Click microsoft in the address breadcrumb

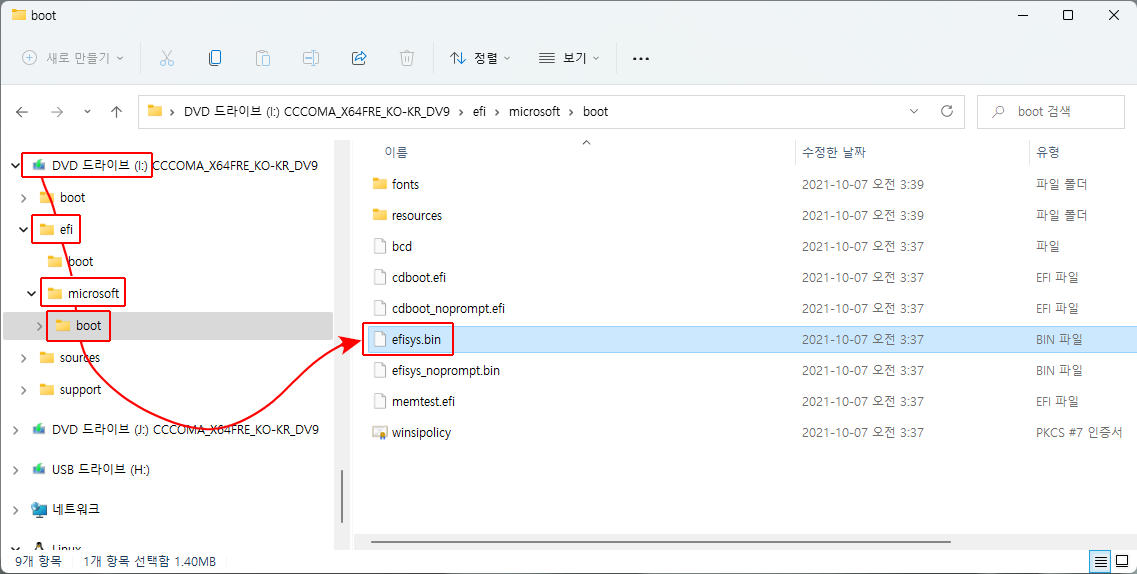point(534,112)
